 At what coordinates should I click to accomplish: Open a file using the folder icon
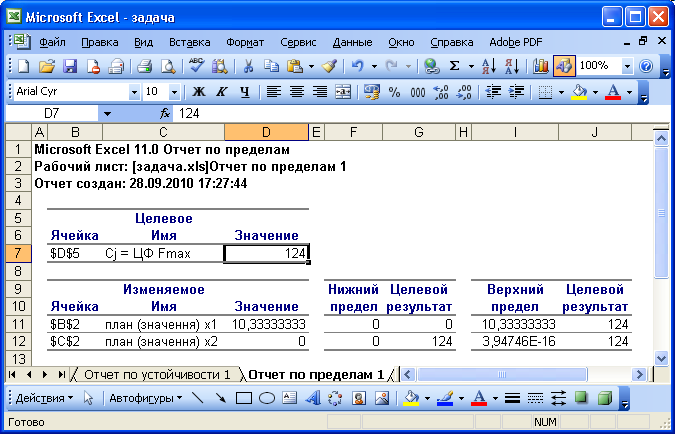coord(47,66)
